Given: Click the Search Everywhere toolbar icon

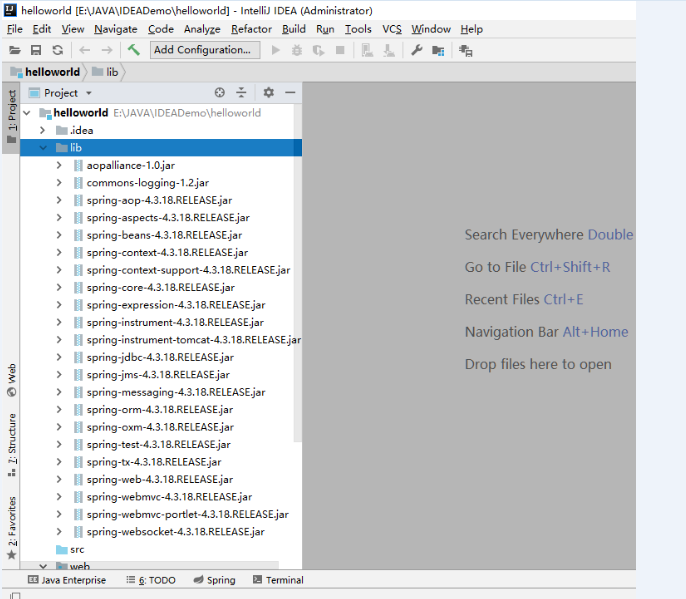Looking at the screenshot, I should pyautogui.click(x=466, y=51).
